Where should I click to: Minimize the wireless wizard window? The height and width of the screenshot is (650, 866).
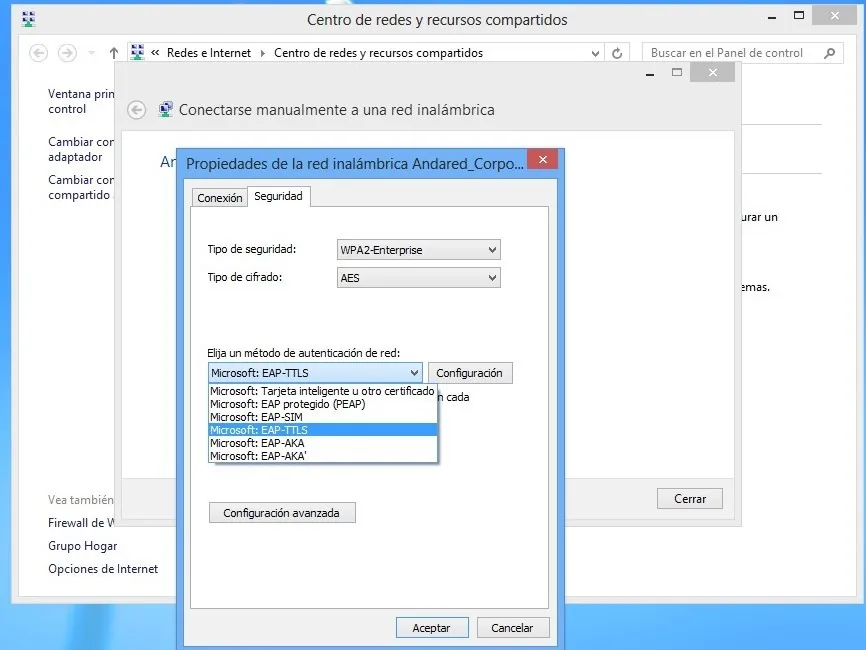click(x=650, y=73)
